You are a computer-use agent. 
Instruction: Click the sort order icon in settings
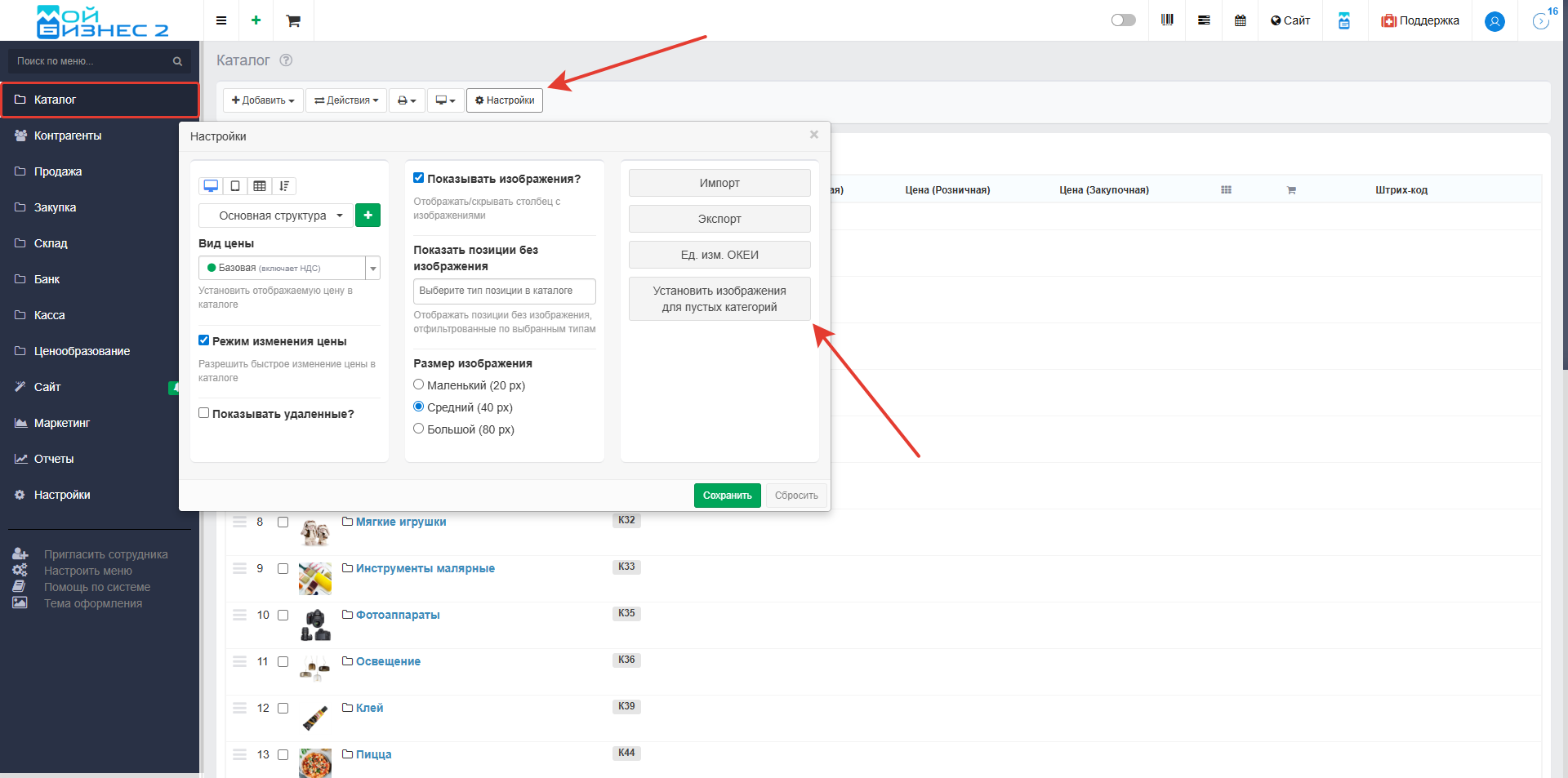point(284,186)
